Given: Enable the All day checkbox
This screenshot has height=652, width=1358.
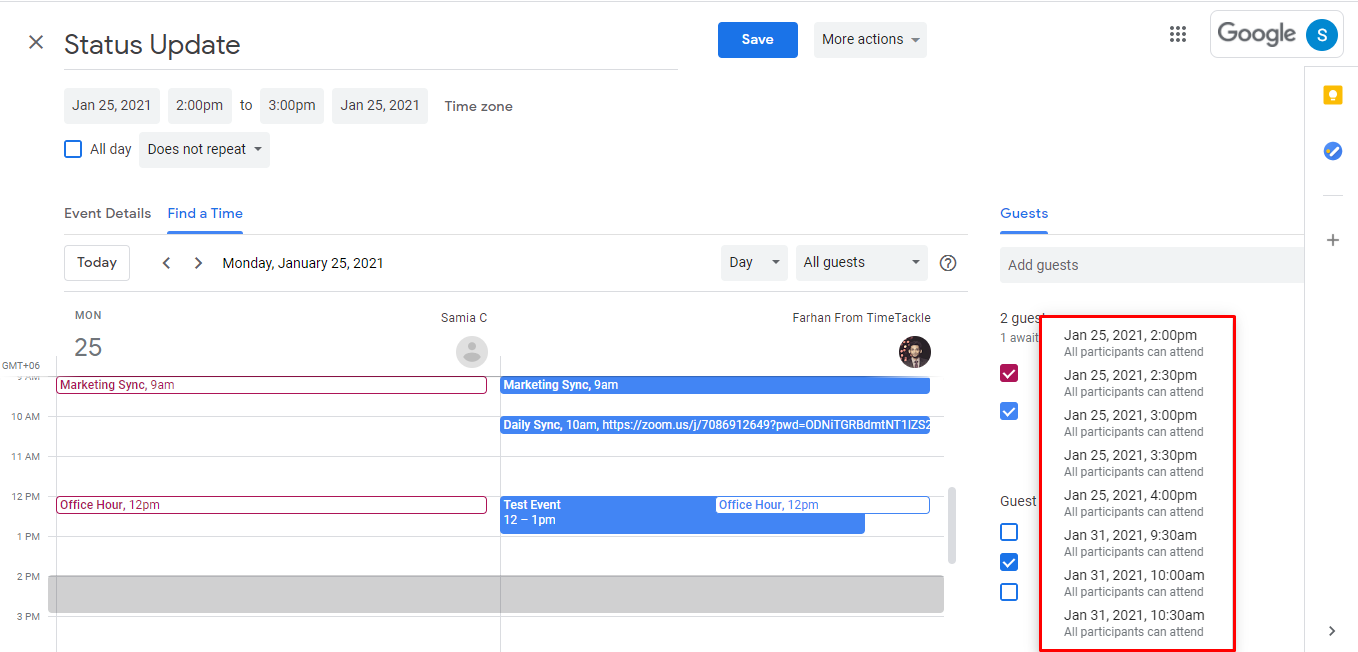Looking at the screenshot, I should [72, 148].
